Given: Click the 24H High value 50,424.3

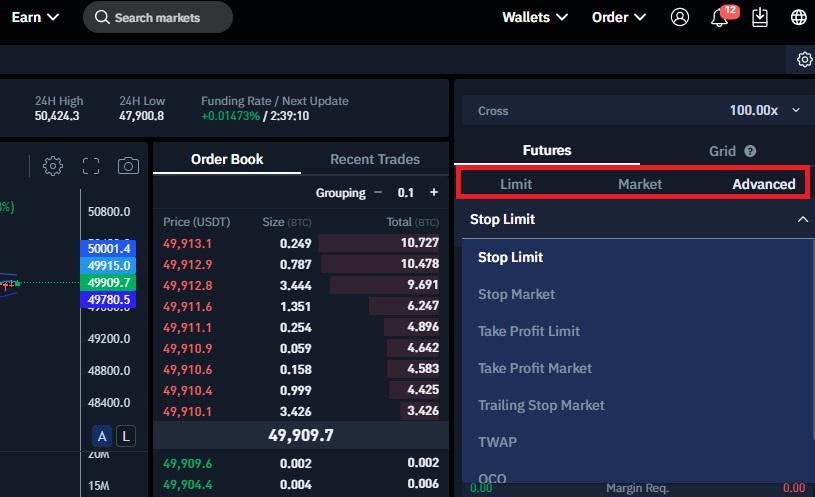Looking at the screenshot, I should (57, 115).
